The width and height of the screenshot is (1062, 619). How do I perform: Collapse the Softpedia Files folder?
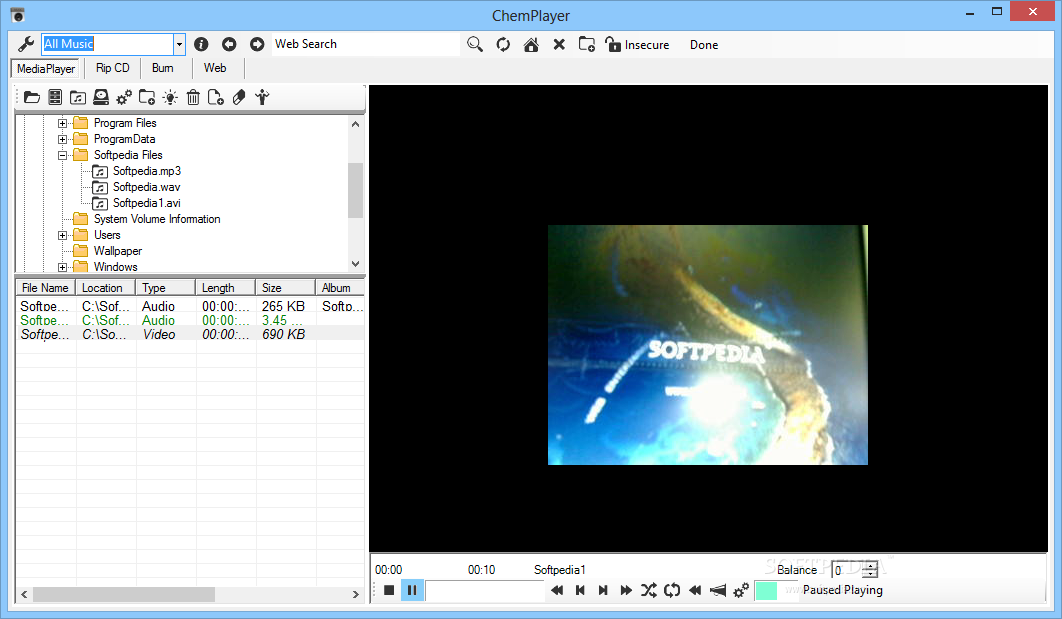tap(62, 155)
